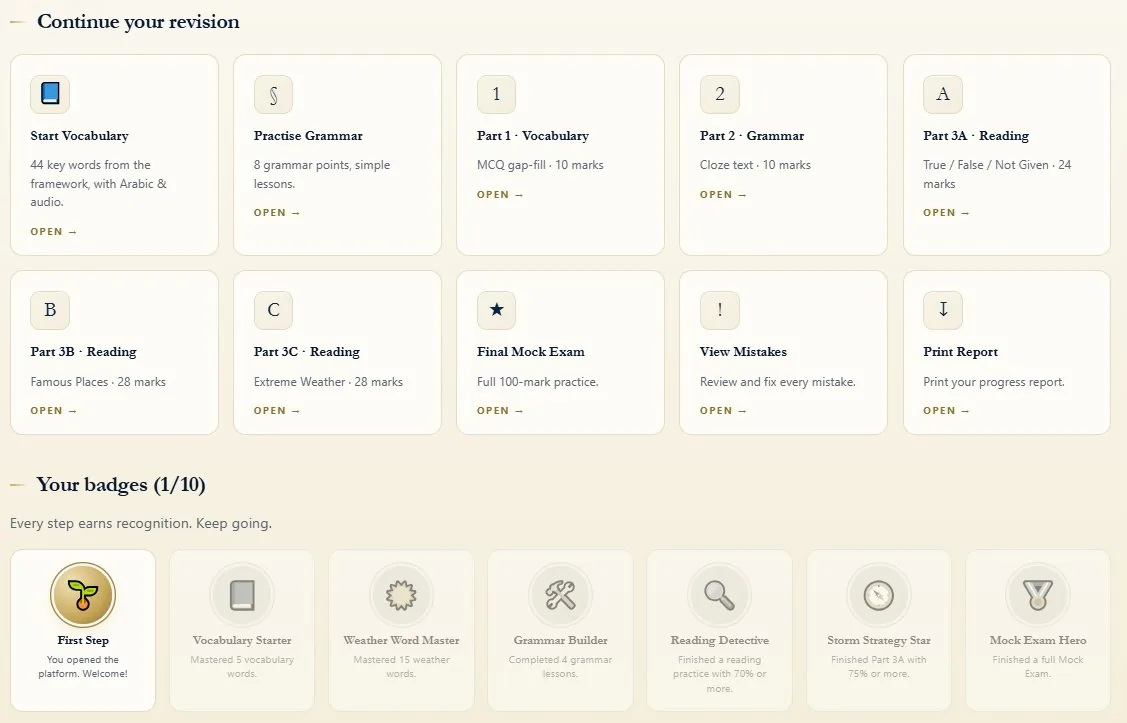The width and height of the screenshot is (1127, 723).
Task: Click the letter B Part 3B icon
Action: coord(50,310)
